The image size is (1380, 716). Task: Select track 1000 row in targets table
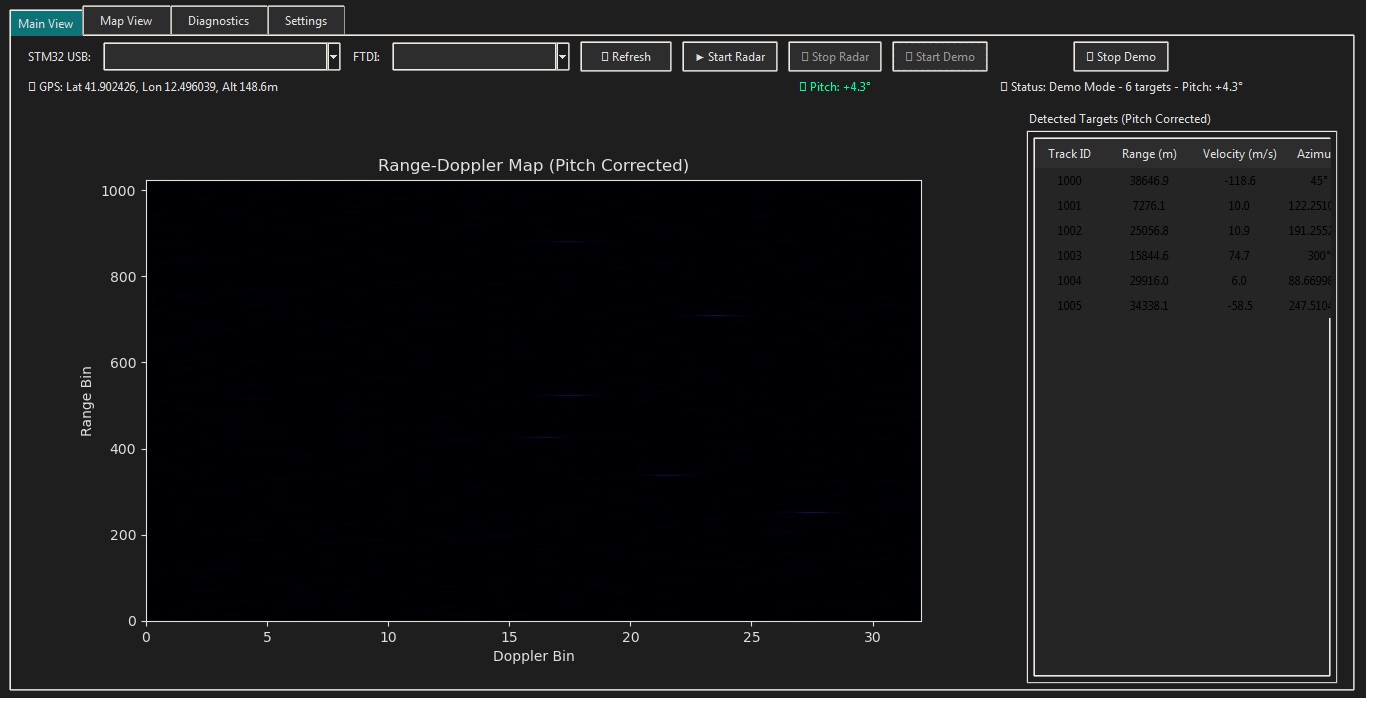point(1069,181)
